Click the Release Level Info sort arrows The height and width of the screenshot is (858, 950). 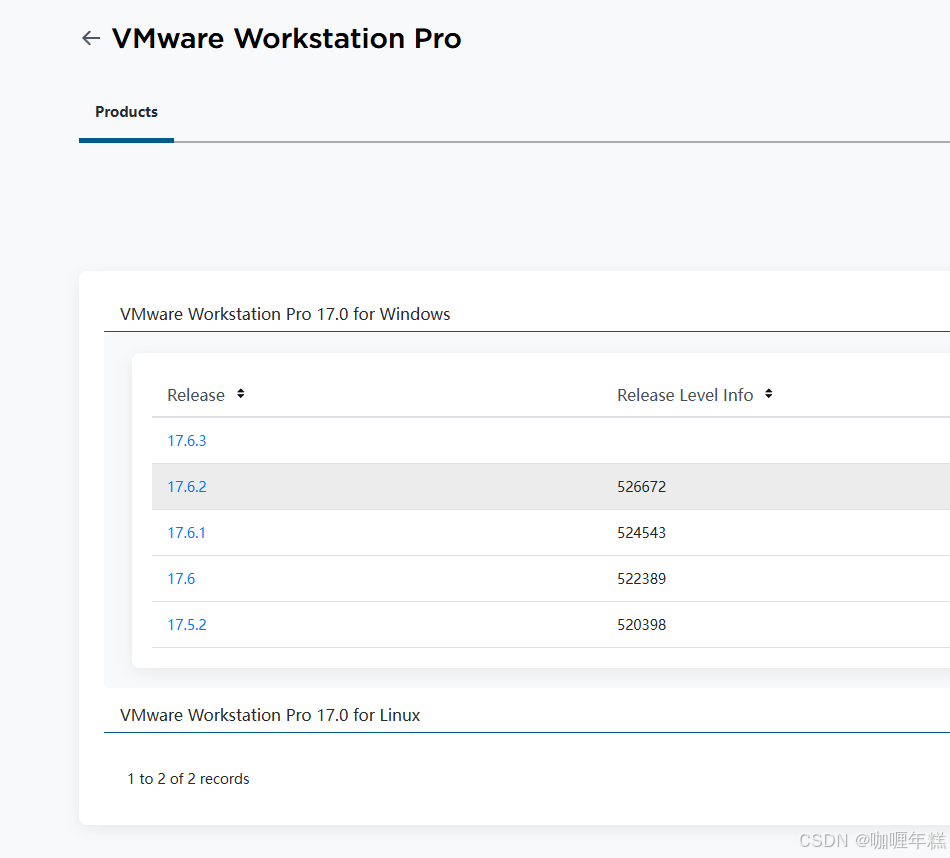click(768, 394)
